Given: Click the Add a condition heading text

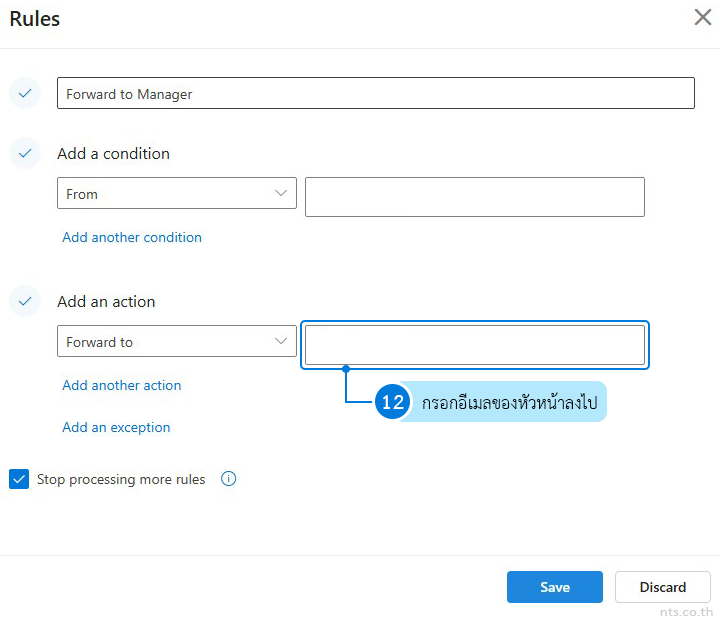Looking at the screenshot, I should tap(113, 153).
